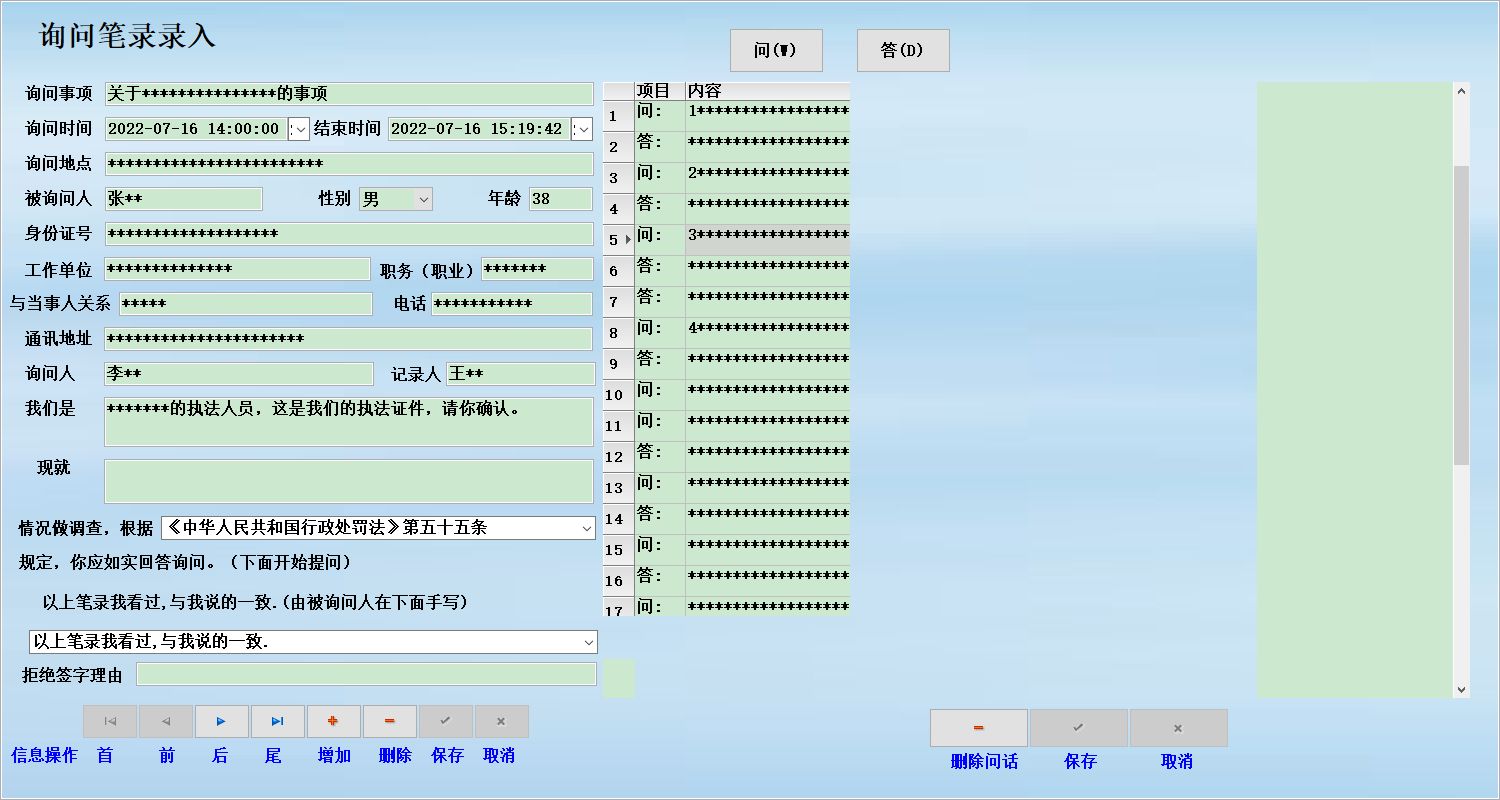Image resolution: width=1500 pixels, height=800 pixels.
Task: Select row 1 header in dialogue table
Action: click(618, 116)
